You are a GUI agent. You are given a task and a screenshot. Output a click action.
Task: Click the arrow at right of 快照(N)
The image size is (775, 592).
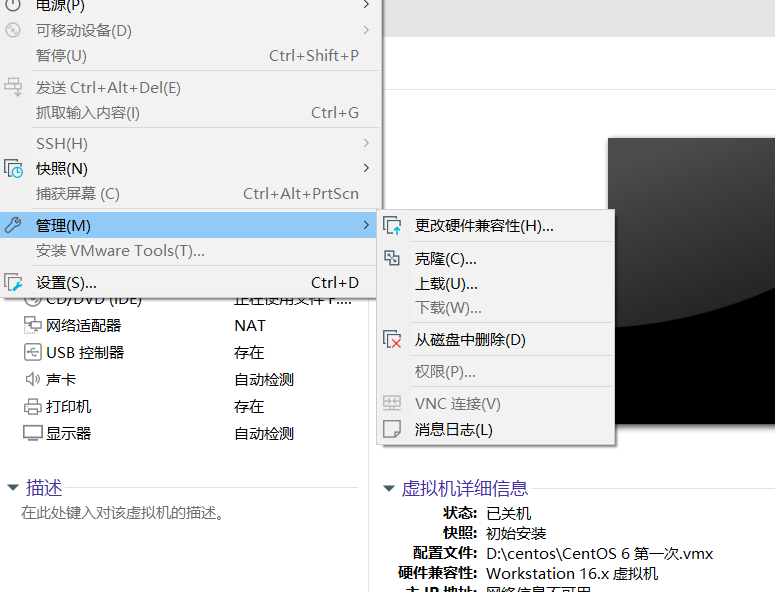(366, 168)
